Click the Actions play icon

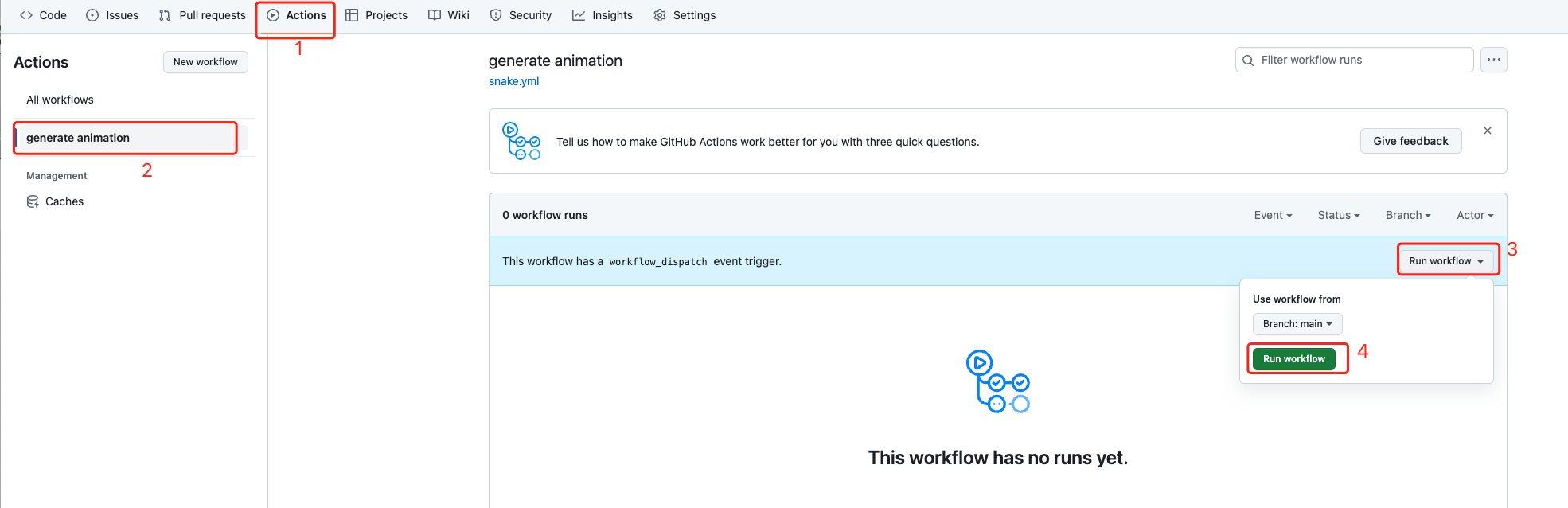tap(273, 15)
